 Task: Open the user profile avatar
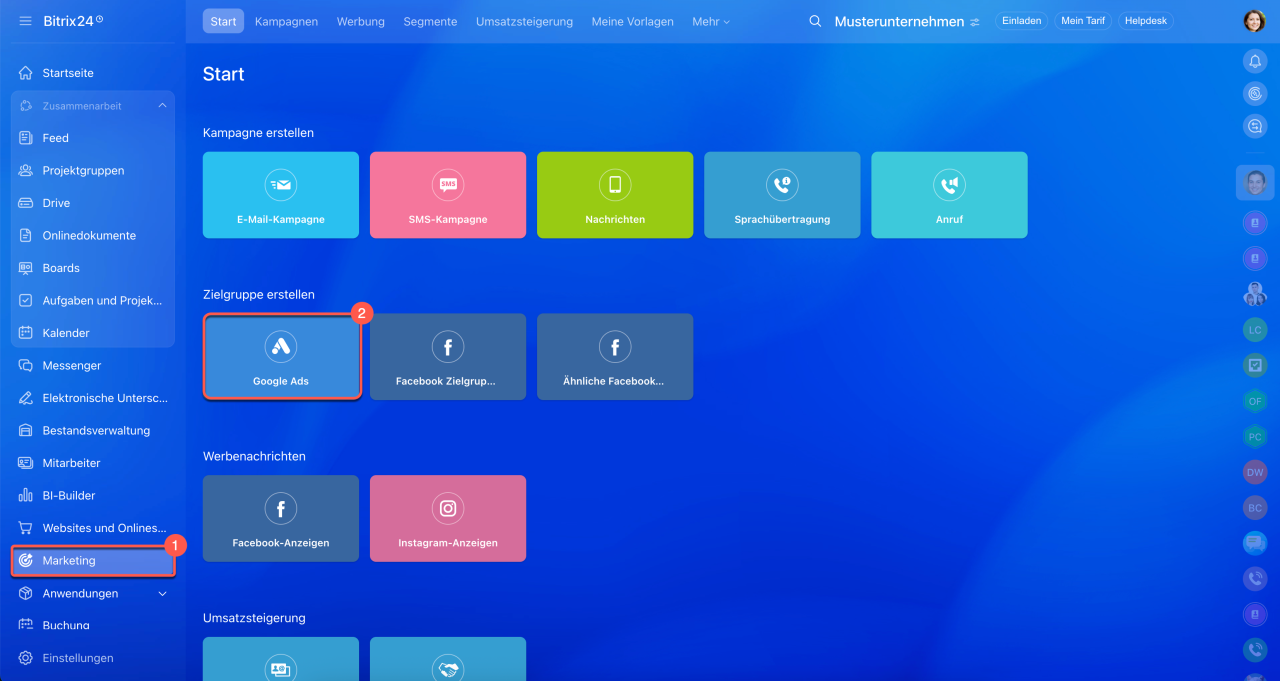[x=1254, y=21]
